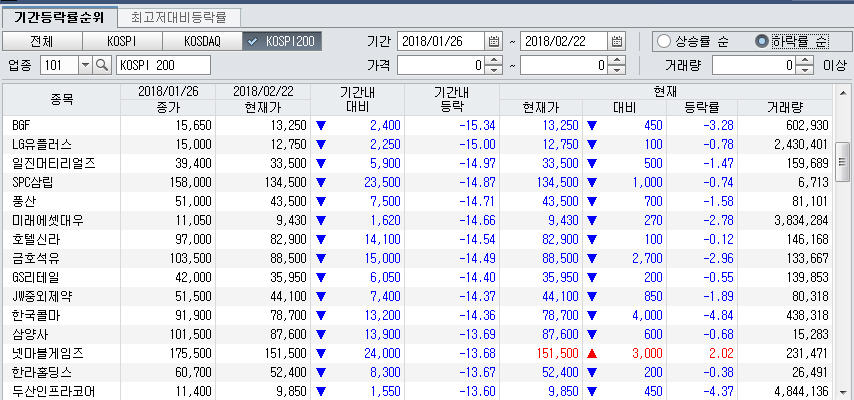
Task: Sort by the 종목 column header
Action: tap(62, 99)
